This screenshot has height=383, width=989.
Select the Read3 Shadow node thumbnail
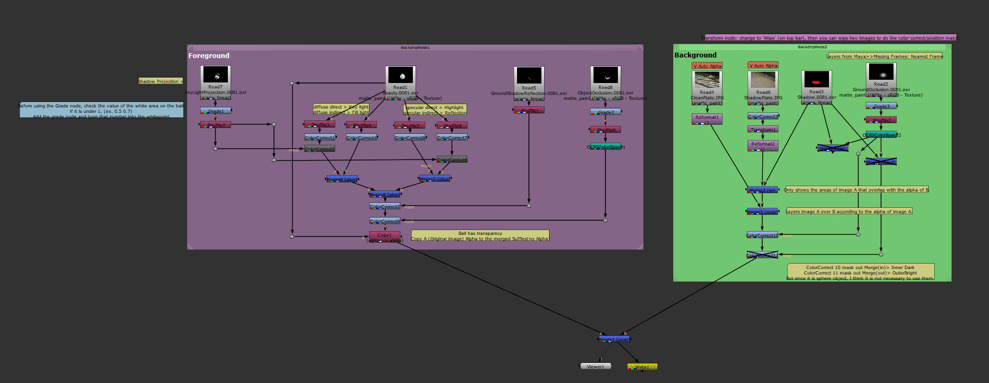817,79
